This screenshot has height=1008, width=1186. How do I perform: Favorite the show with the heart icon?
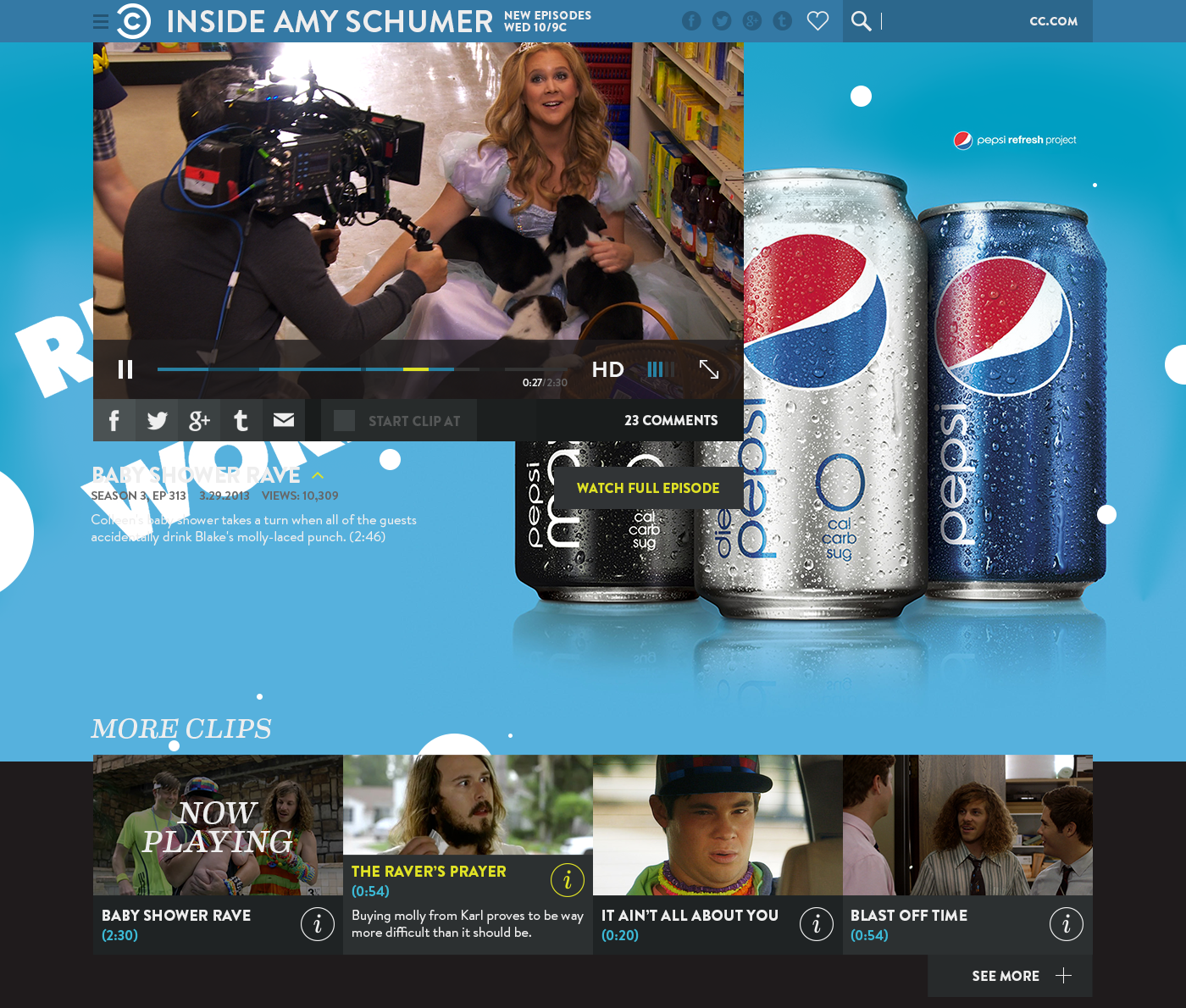[x=817, y=21]
